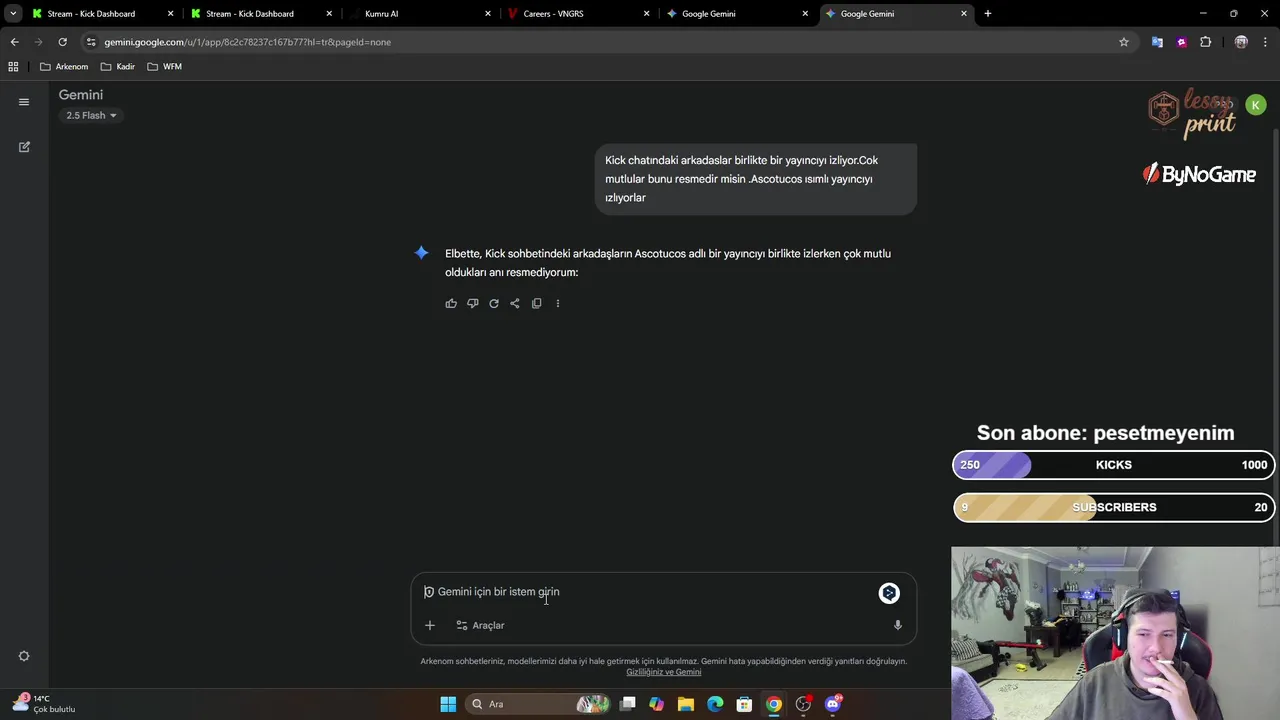This screenshot has width=1280, height=720.
Task: Open the Gizliliğiniz ve Gemini link
Action: (663, 672)
